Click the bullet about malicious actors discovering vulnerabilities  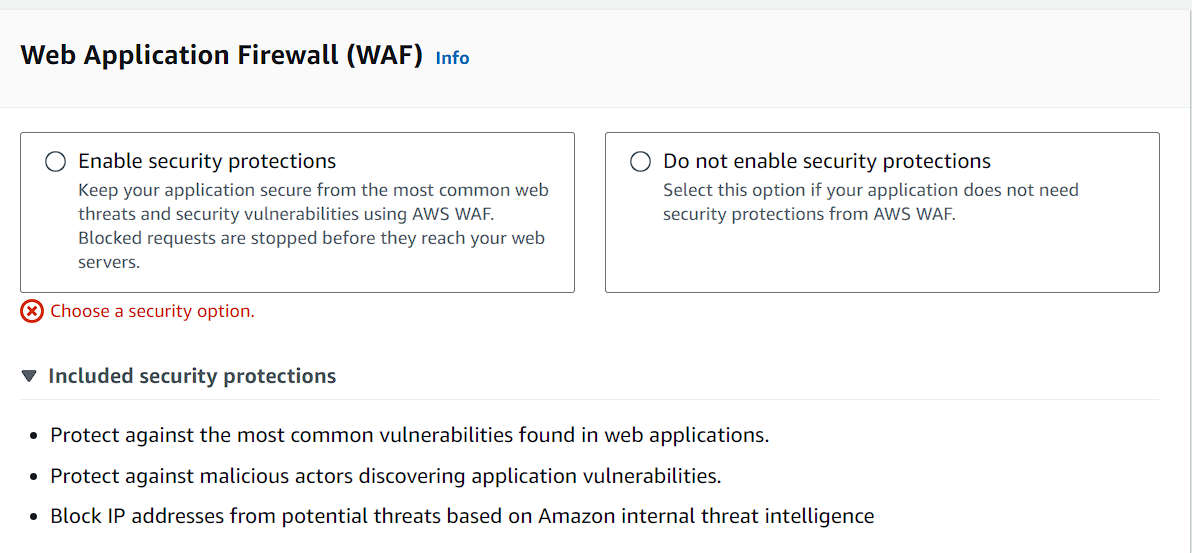pos(385,476)
